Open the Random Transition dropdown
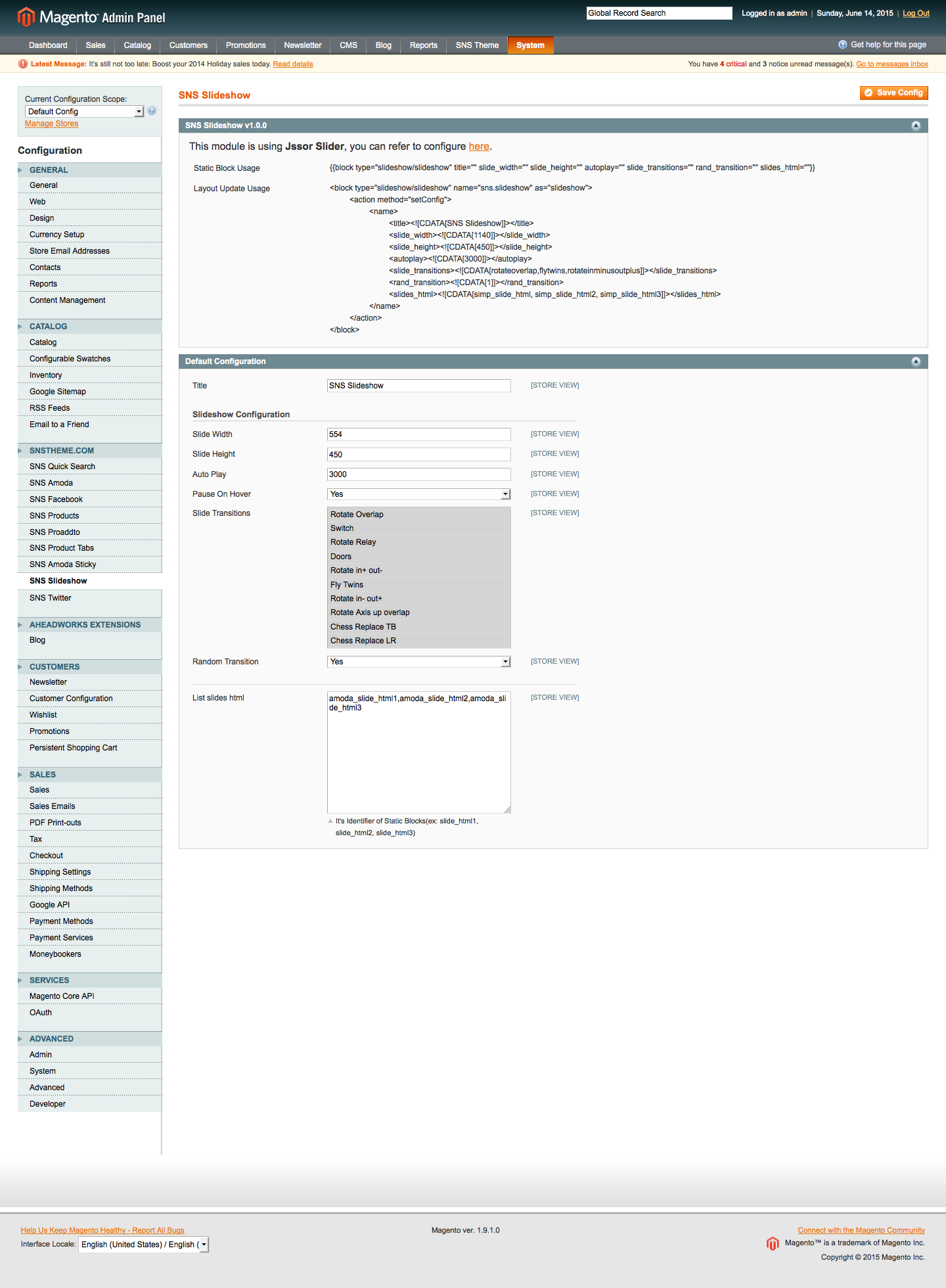 (x=418, y=662)
